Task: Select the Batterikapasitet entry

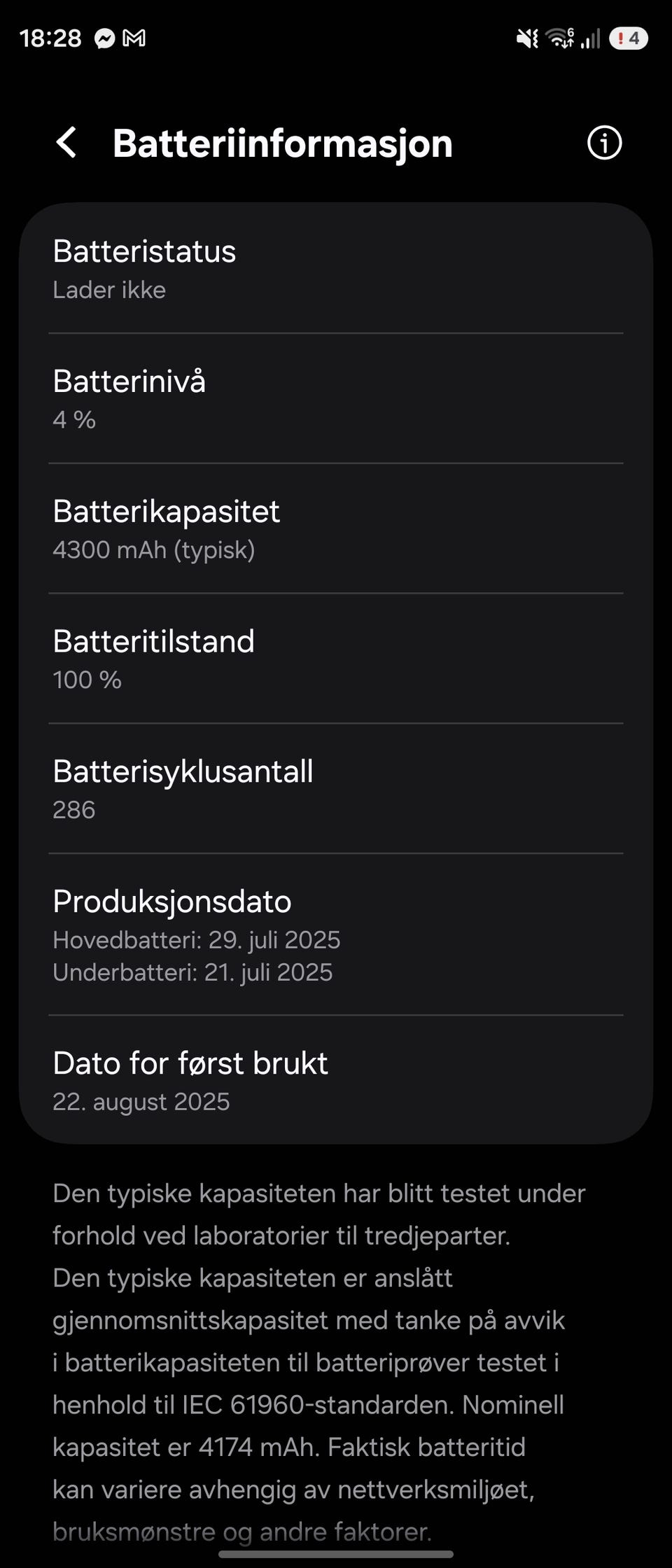Action: click(336, 529)
